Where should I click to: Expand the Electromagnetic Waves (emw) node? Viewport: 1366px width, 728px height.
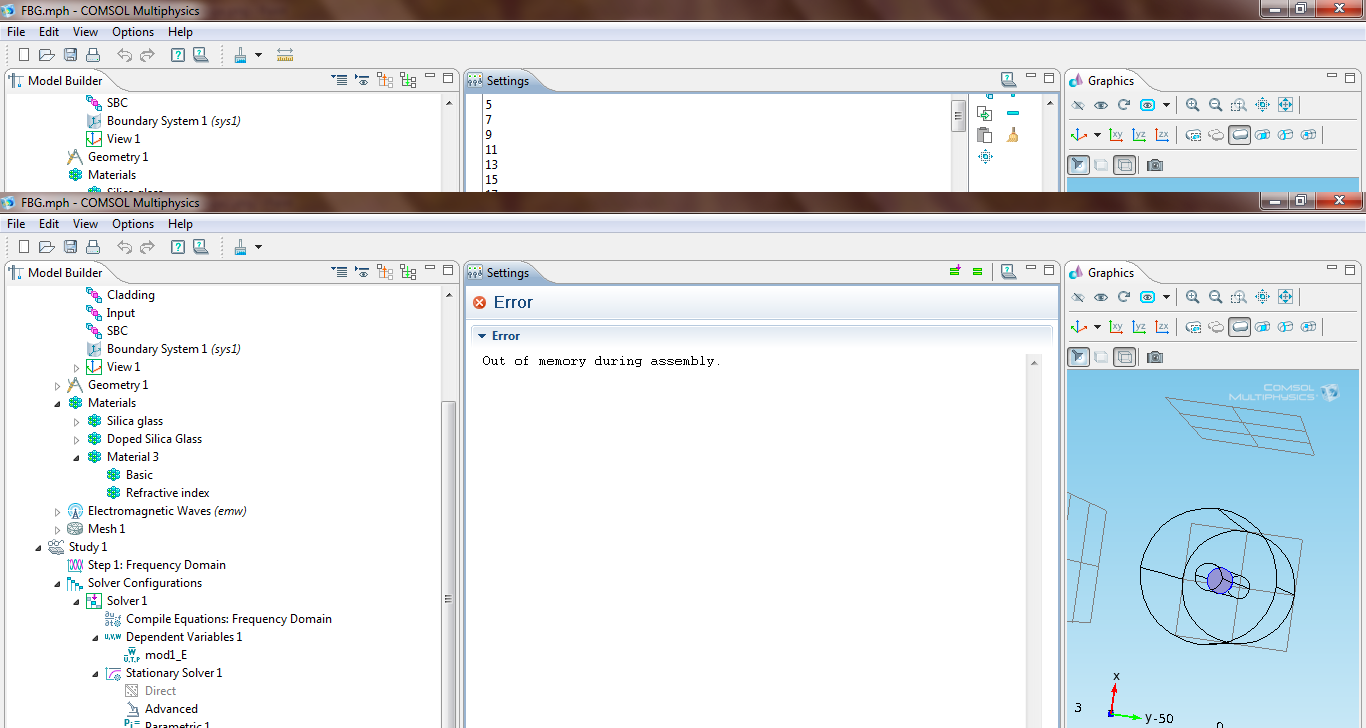(57, 511)
